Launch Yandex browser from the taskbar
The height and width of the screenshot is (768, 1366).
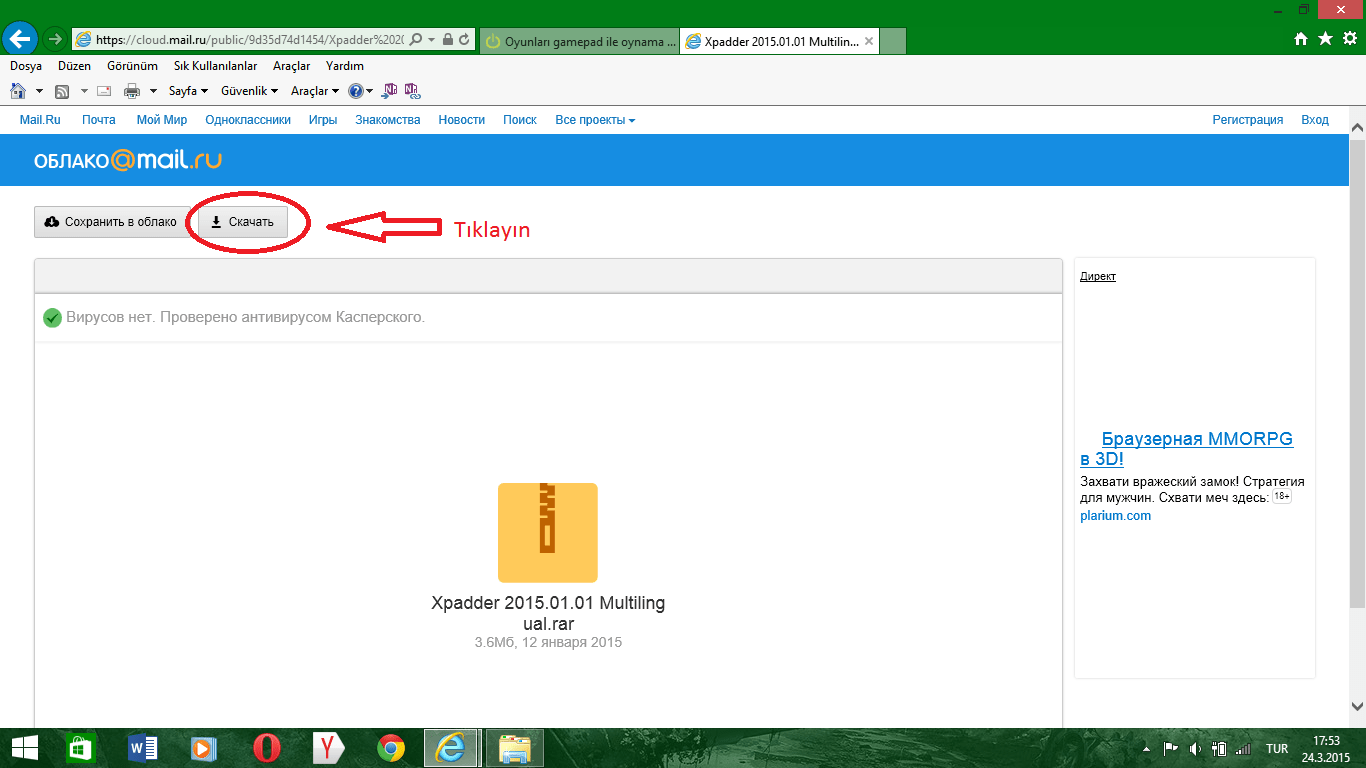(x=328, y=748)
